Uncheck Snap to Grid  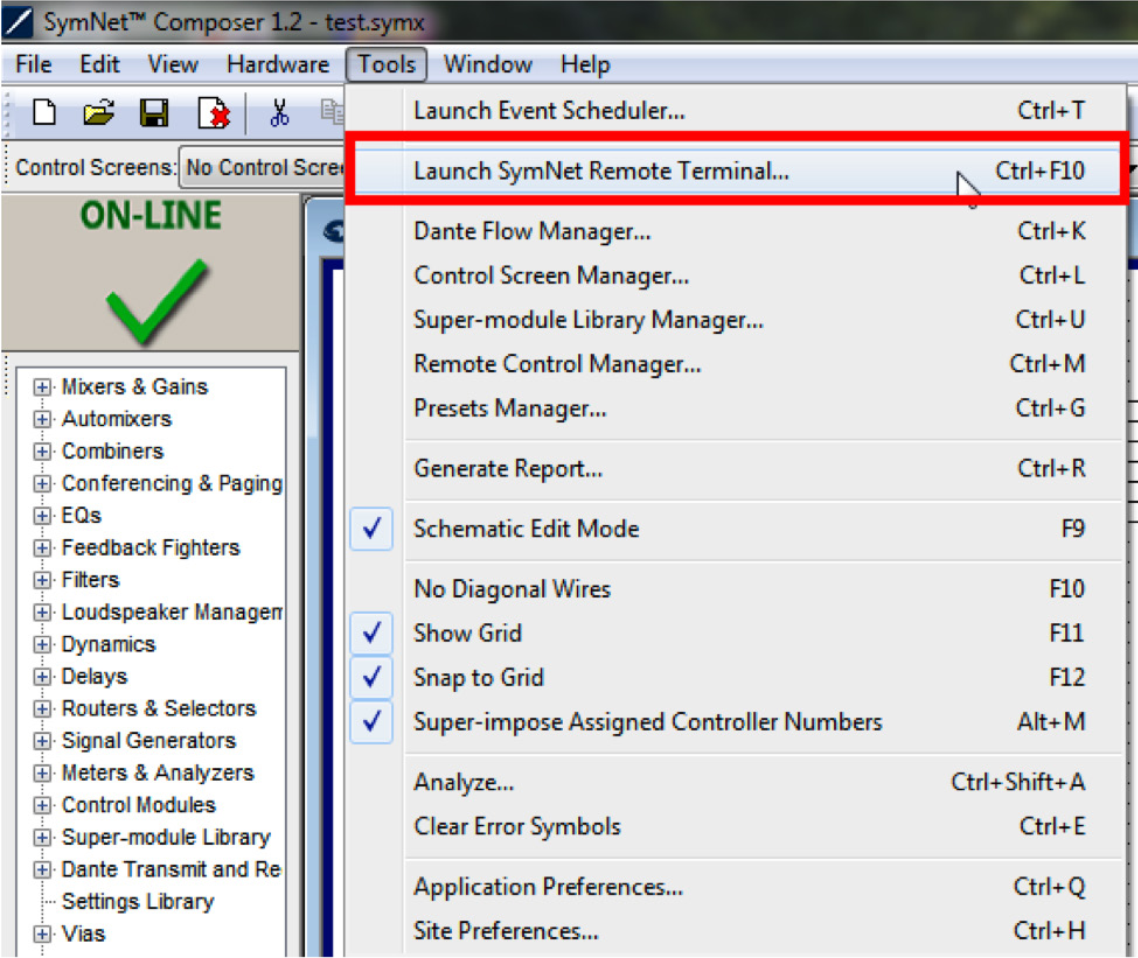click(x=371, y=677)
